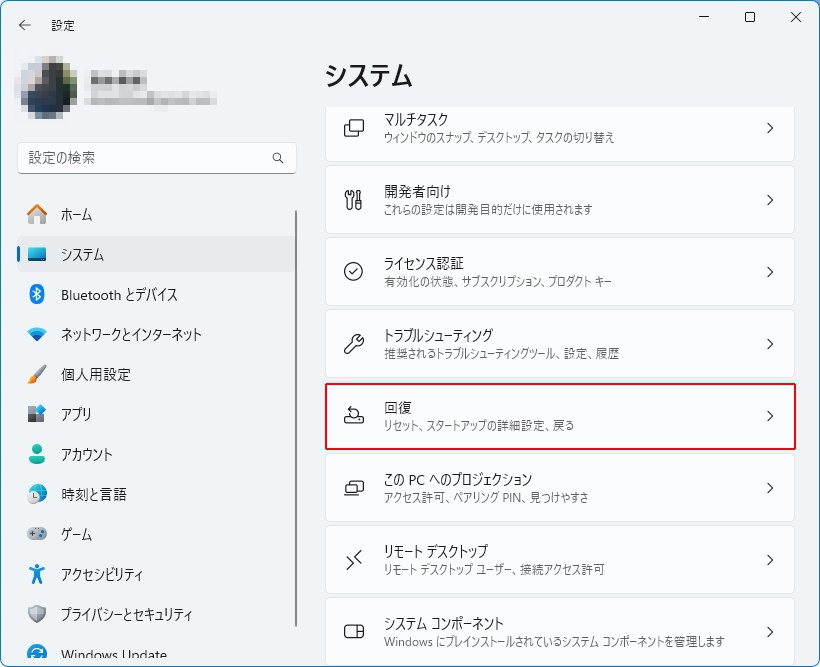Viewport: 820px width, 667px height.
Task: Expand この PC へのプロジェクション chevron
Action: pos(769,488)
